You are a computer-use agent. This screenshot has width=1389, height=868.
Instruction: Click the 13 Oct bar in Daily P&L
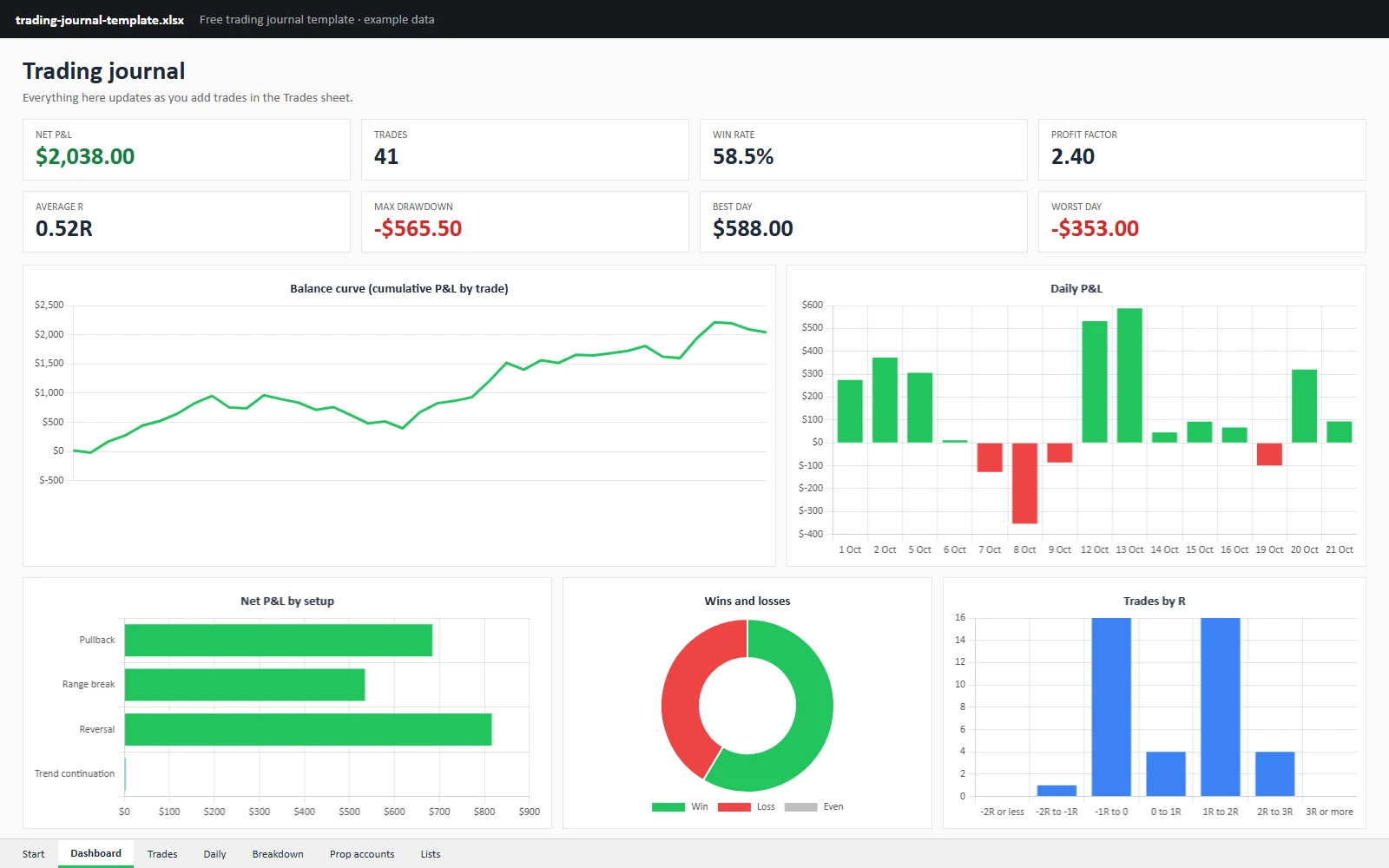pos(1129,376)
